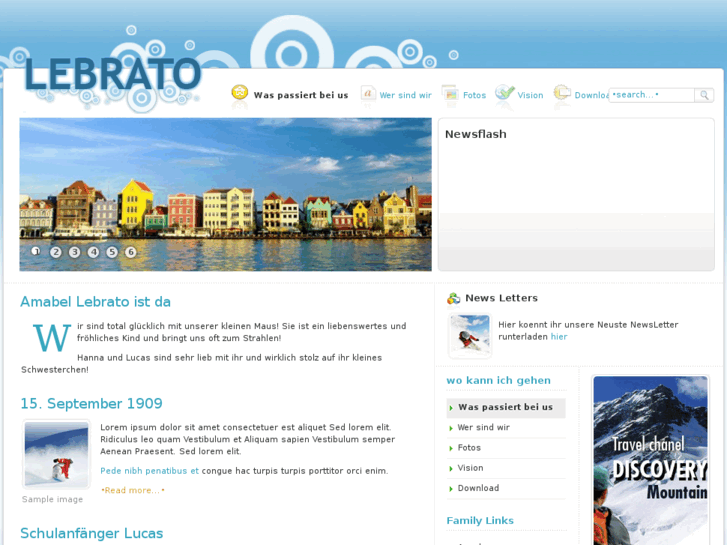Click the green arrow beside Download in sidebar

[x=451, y=489]
